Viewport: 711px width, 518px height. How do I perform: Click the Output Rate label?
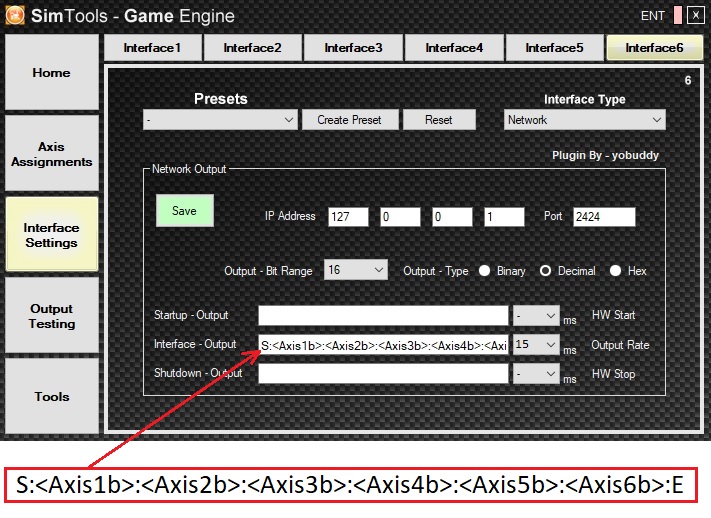pyautogui.click(x=620, y=345)
